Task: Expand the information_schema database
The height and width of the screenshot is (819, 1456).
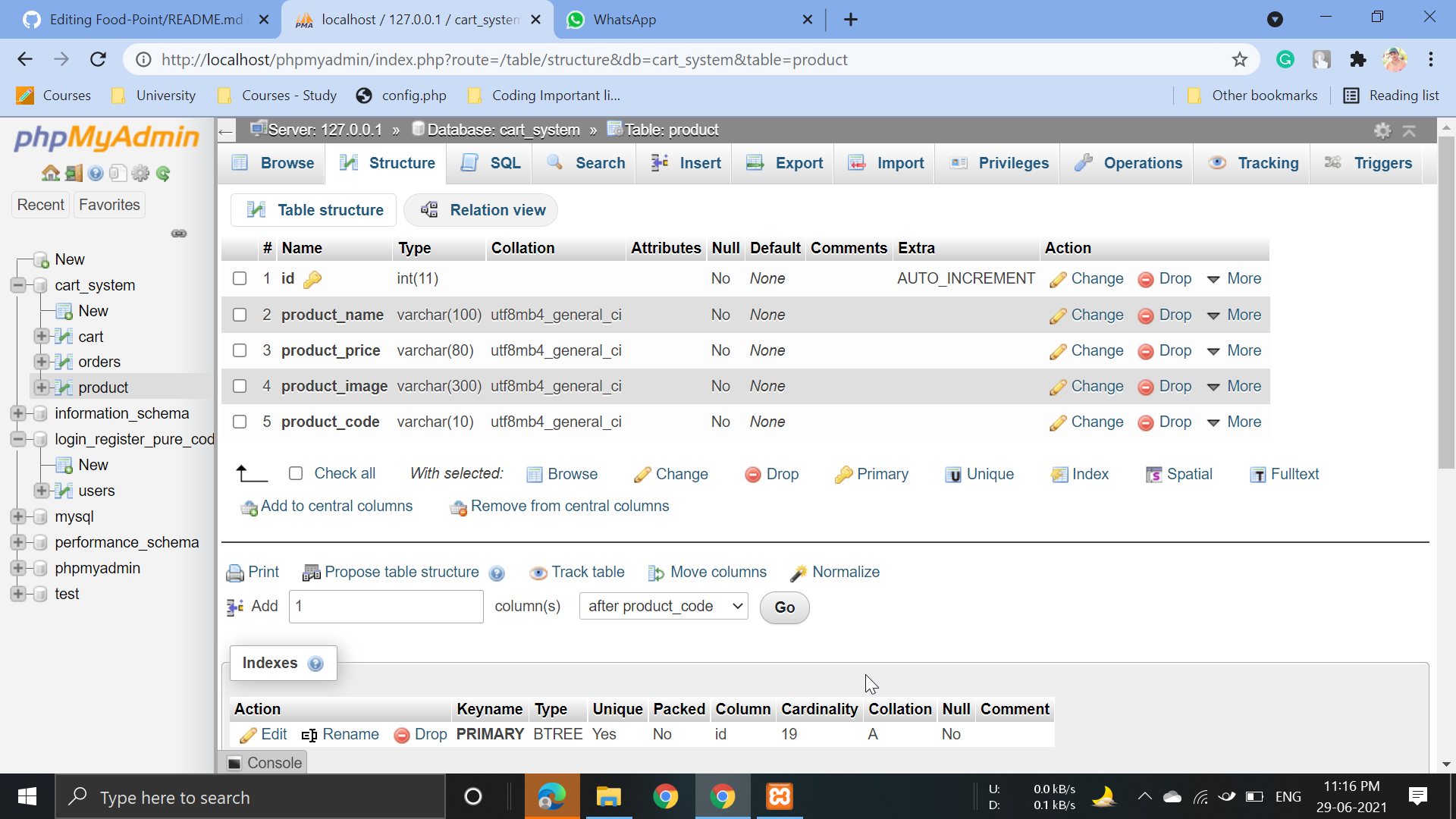Action: 18,413
